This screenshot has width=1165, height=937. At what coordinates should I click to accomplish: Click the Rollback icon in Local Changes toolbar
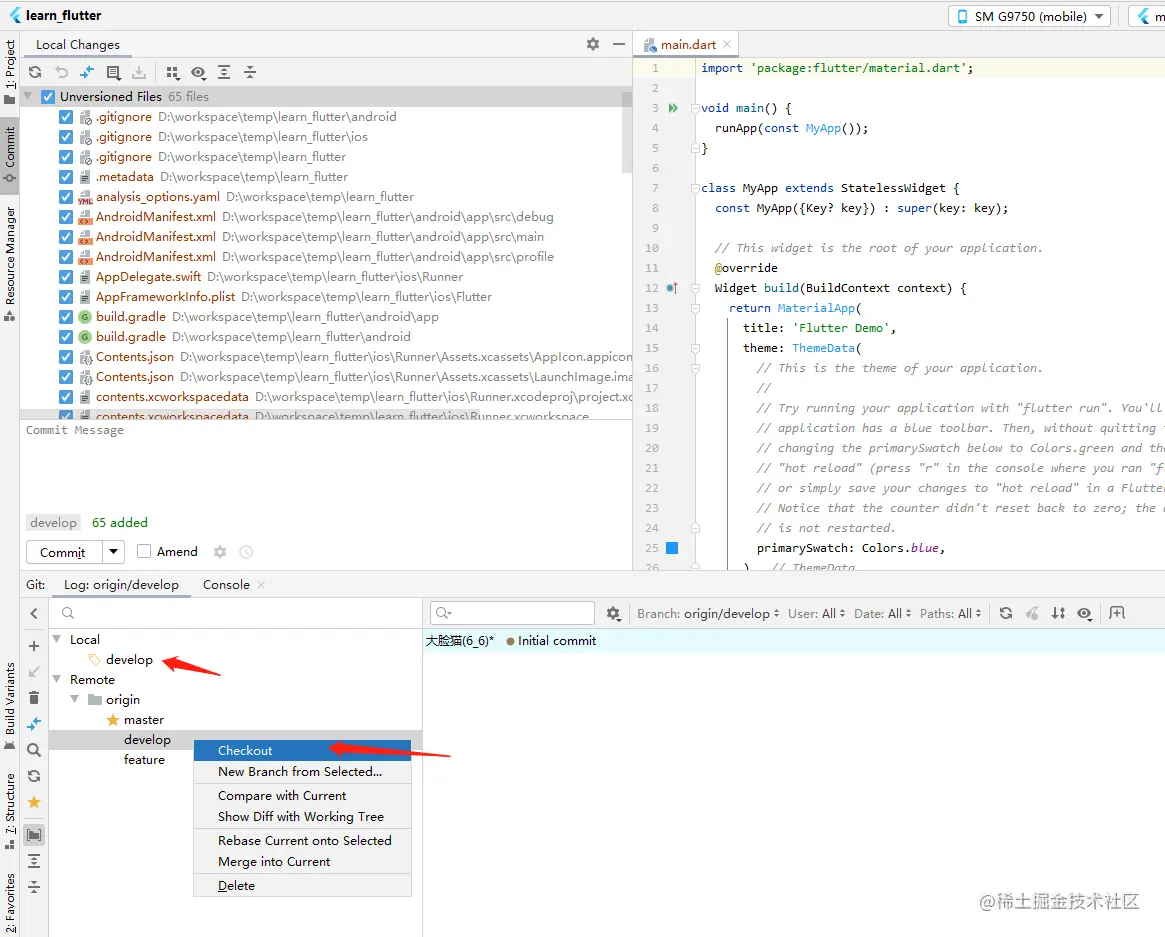click(62, 72)
